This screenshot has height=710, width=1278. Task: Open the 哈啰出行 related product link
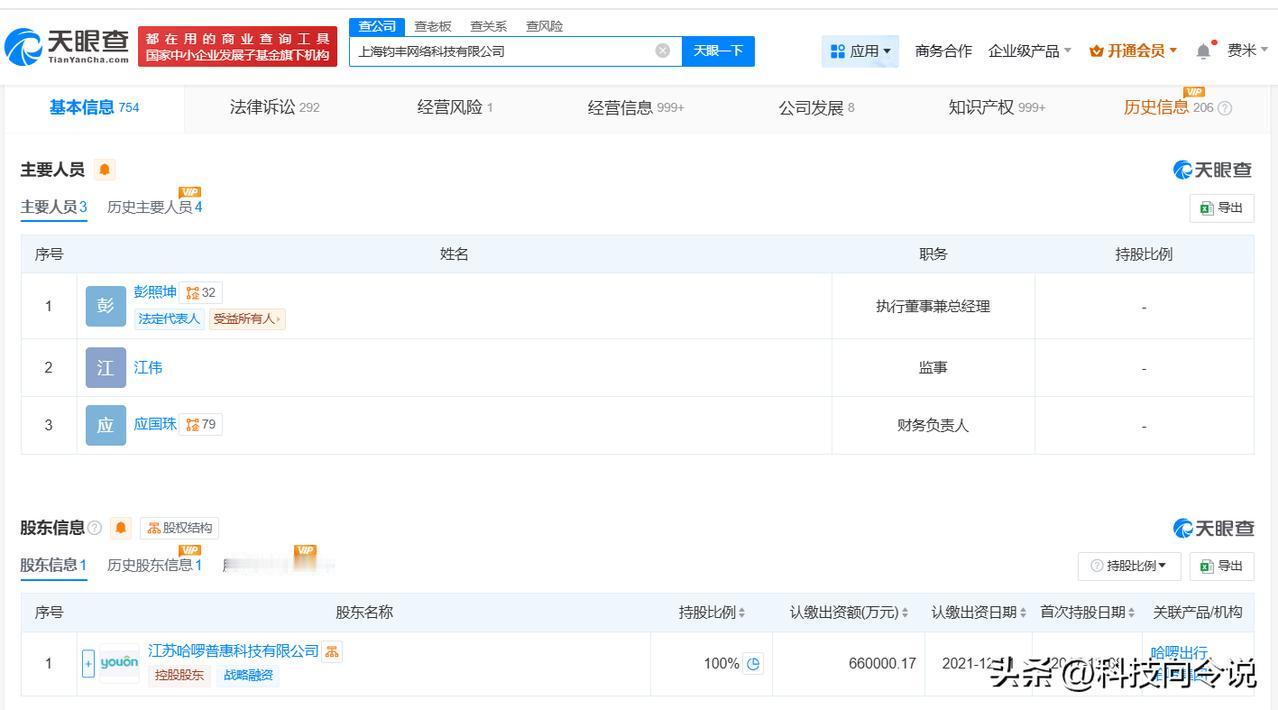click(x=1179, y=653)
